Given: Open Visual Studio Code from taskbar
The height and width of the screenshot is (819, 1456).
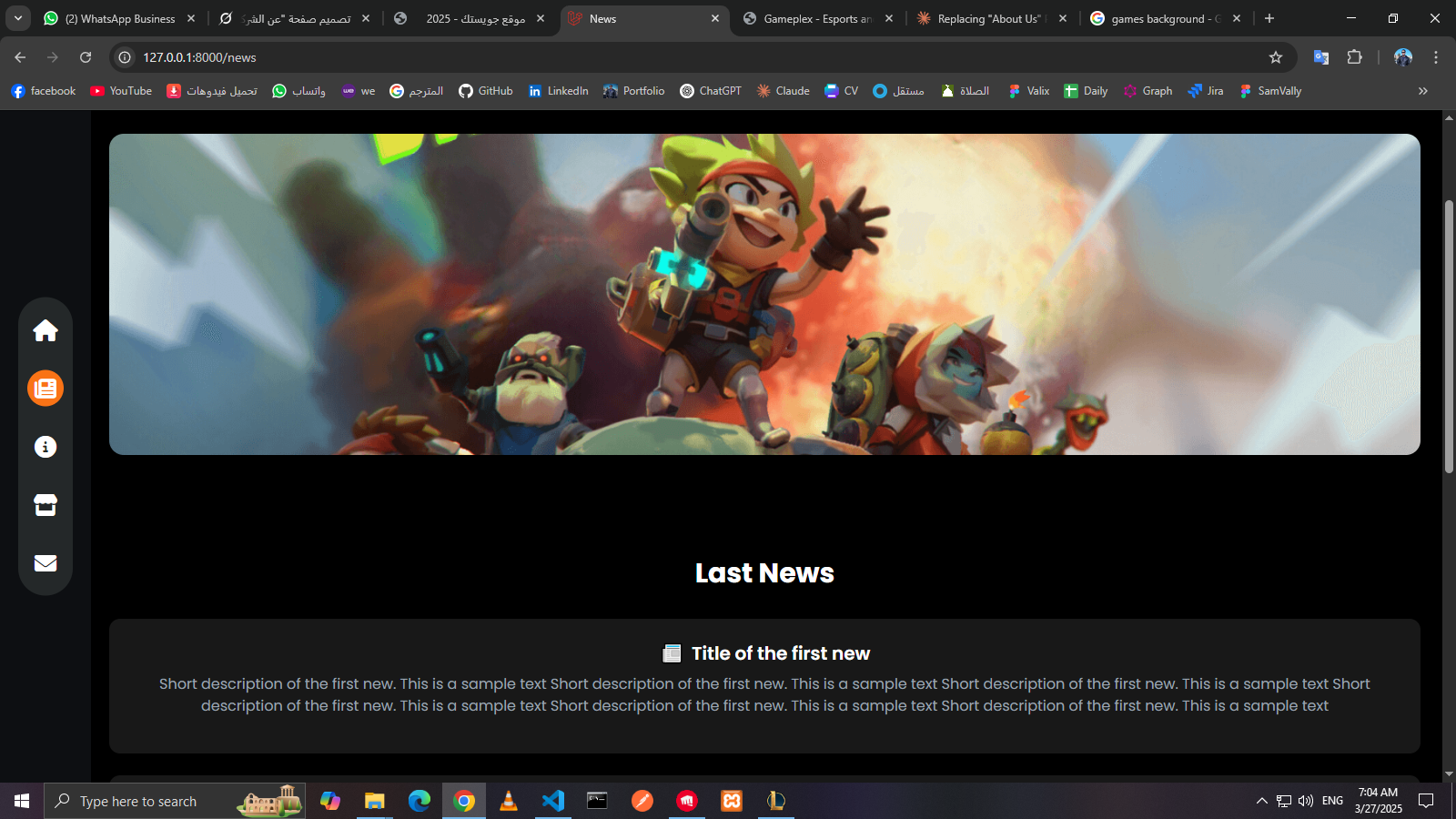Looking at the screenshot, I should pyautogui.click(x=552, y=801).
